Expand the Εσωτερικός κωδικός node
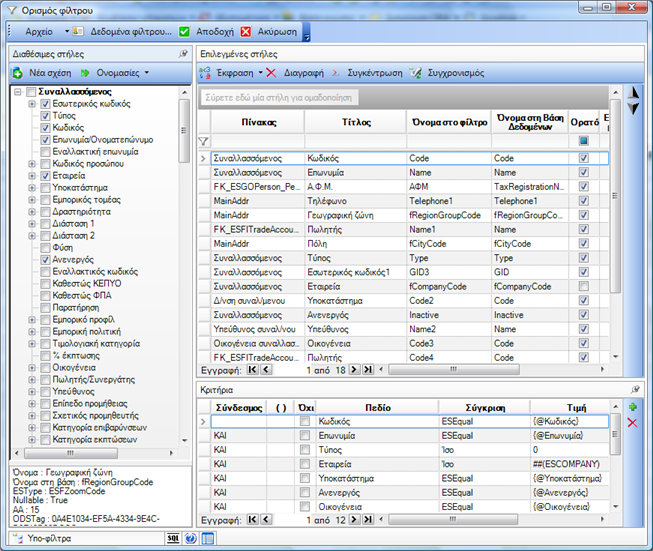 click(32, 104)
